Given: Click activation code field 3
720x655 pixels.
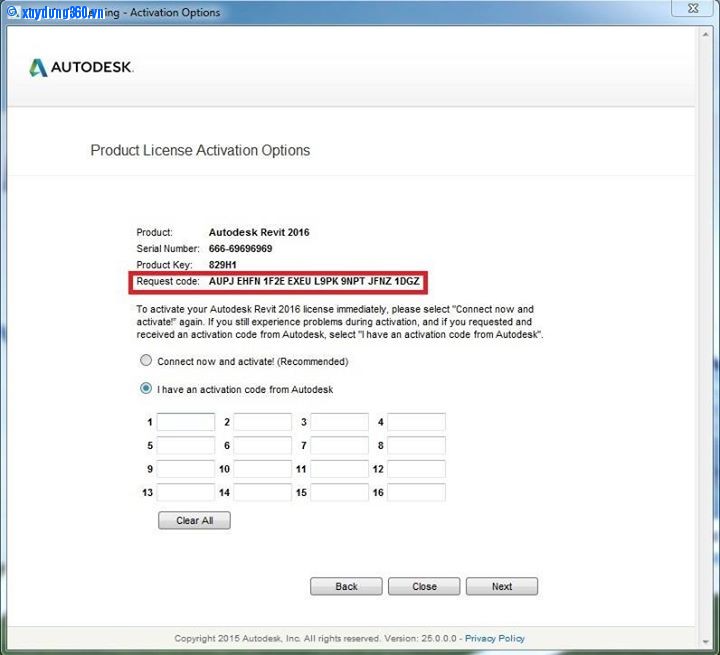Looking at the screenshot, I should click(x=340, y=422).
